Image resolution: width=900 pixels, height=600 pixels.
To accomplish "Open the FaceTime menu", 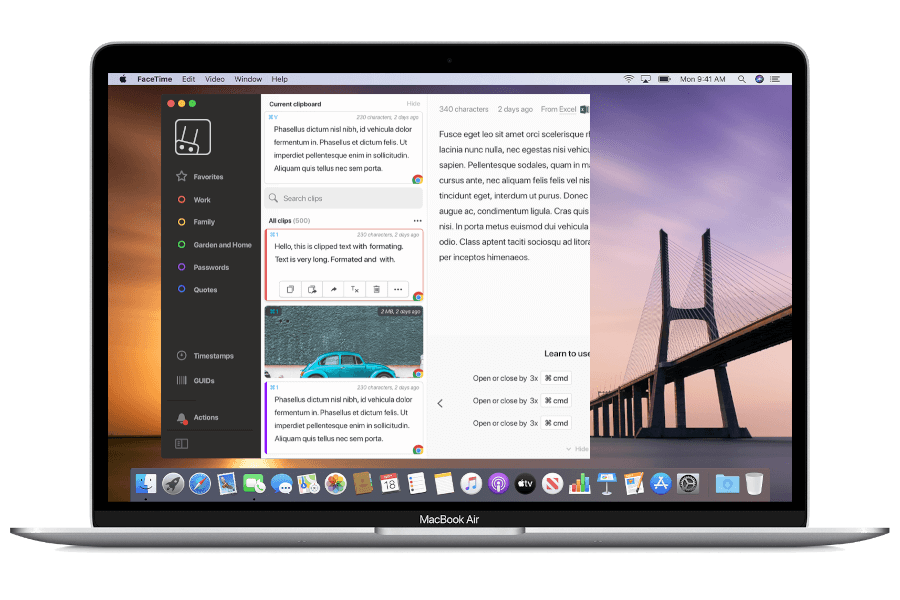I will [x=154, y=79].
